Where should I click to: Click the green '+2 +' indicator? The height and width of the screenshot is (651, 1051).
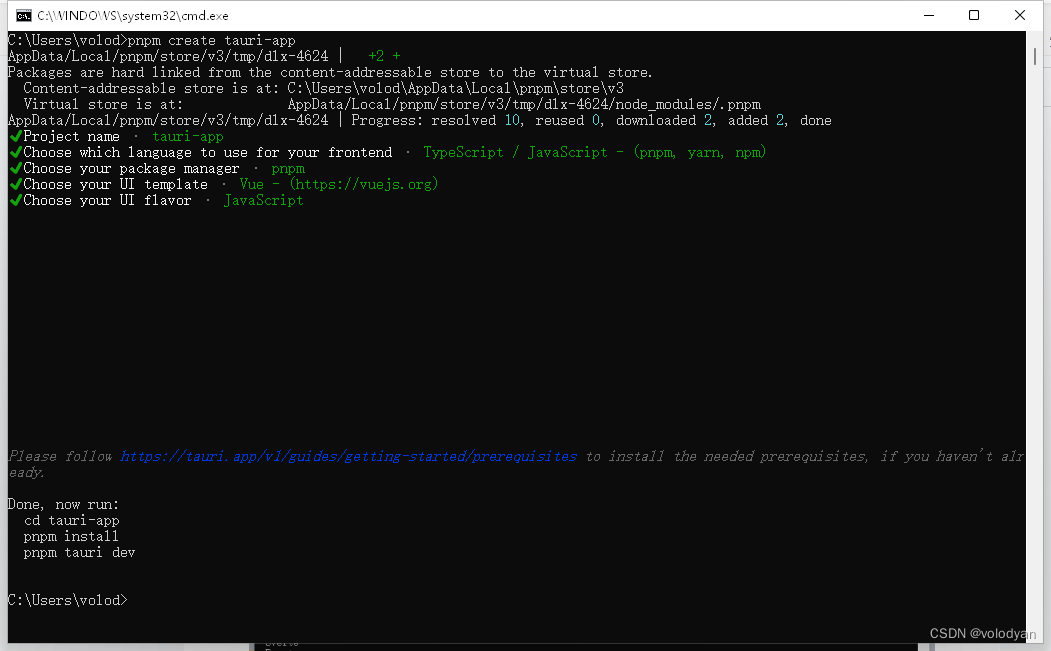[x=384, y=56]
